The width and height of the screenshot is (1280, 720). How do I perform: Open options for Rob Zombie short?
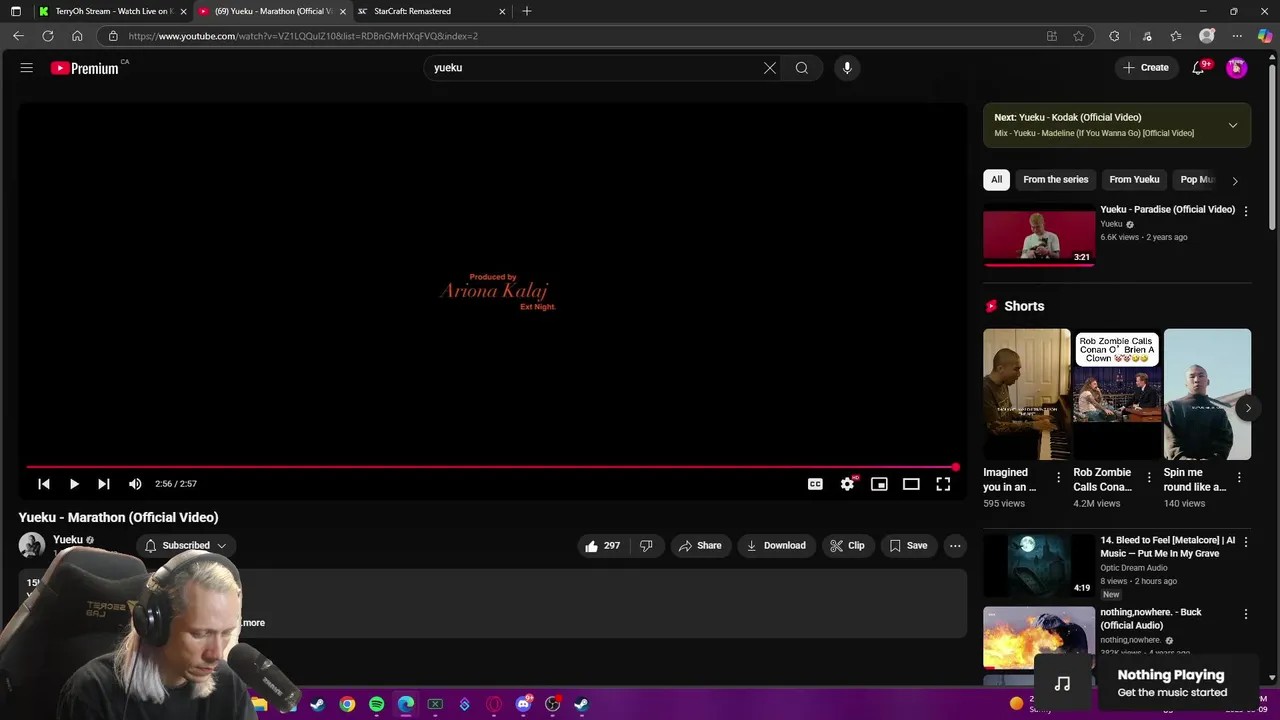coord(1149,478)
